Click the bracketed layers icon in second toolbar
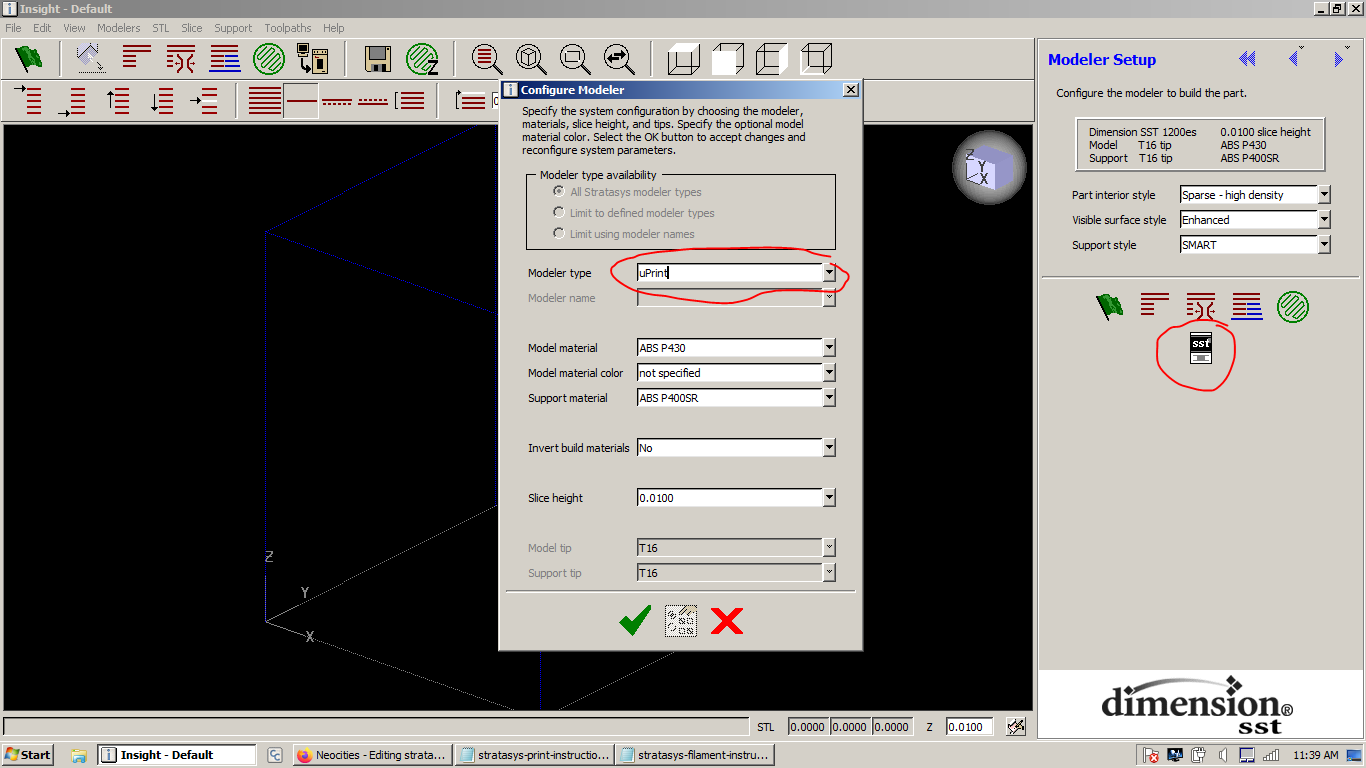The image size is (1366, 768). [x=410, y=101]
